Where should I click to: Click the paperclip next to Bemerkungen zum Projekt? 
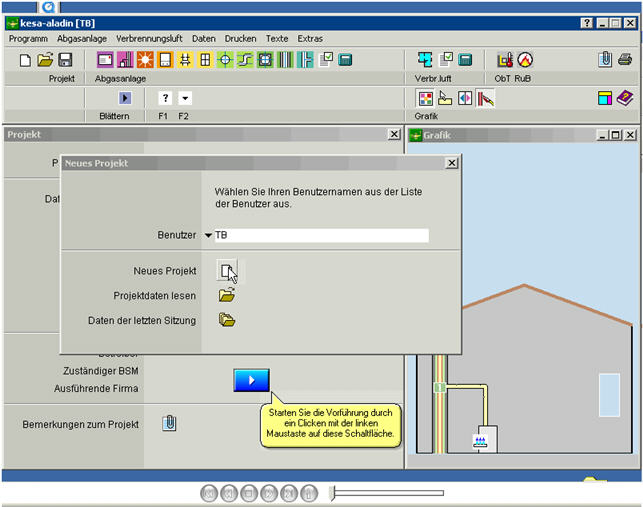pyautogui.click(x=169, y=423)
